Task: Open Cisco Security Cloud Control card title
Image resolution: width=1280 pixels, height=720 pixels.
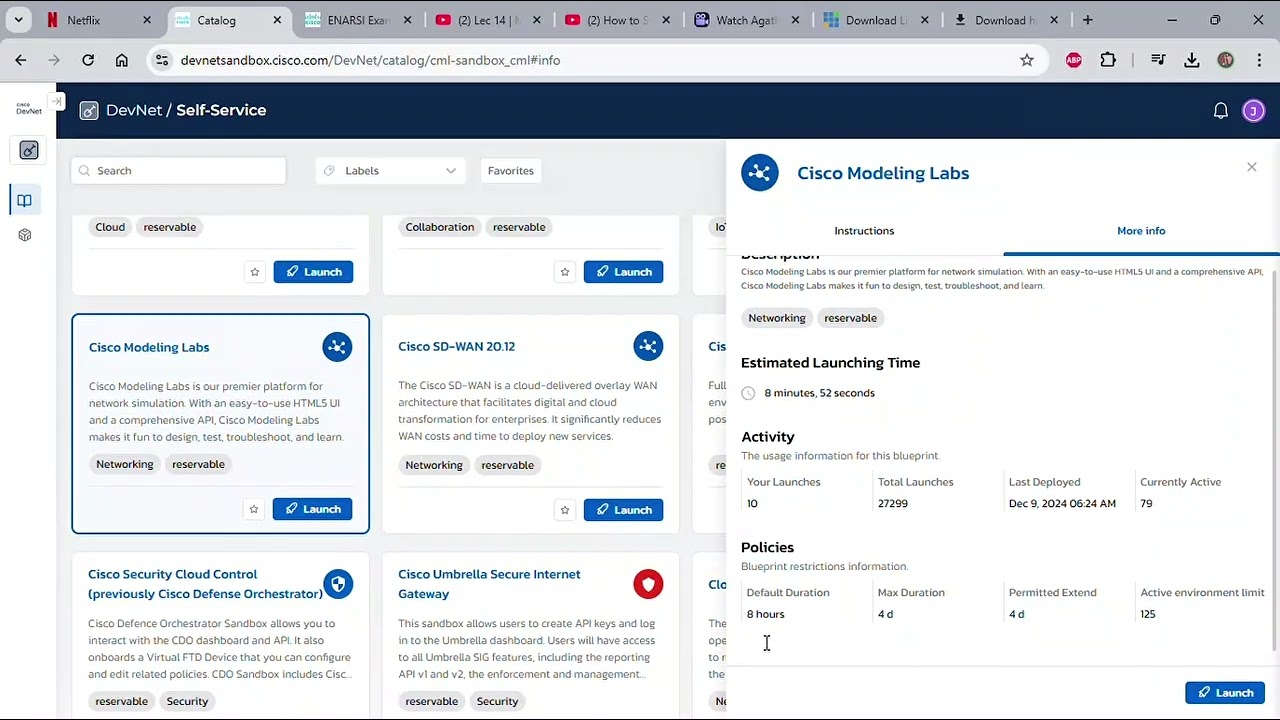Action: 205,584
